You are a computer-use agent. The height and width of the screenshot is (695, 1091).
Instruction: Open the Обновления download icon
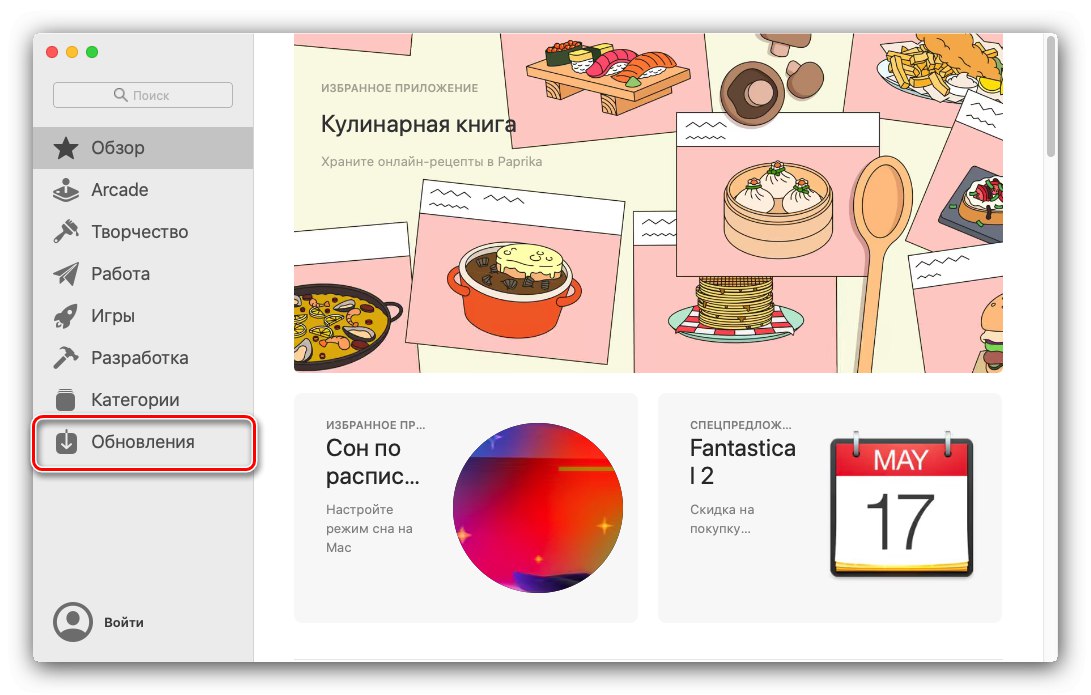(66, 441)
